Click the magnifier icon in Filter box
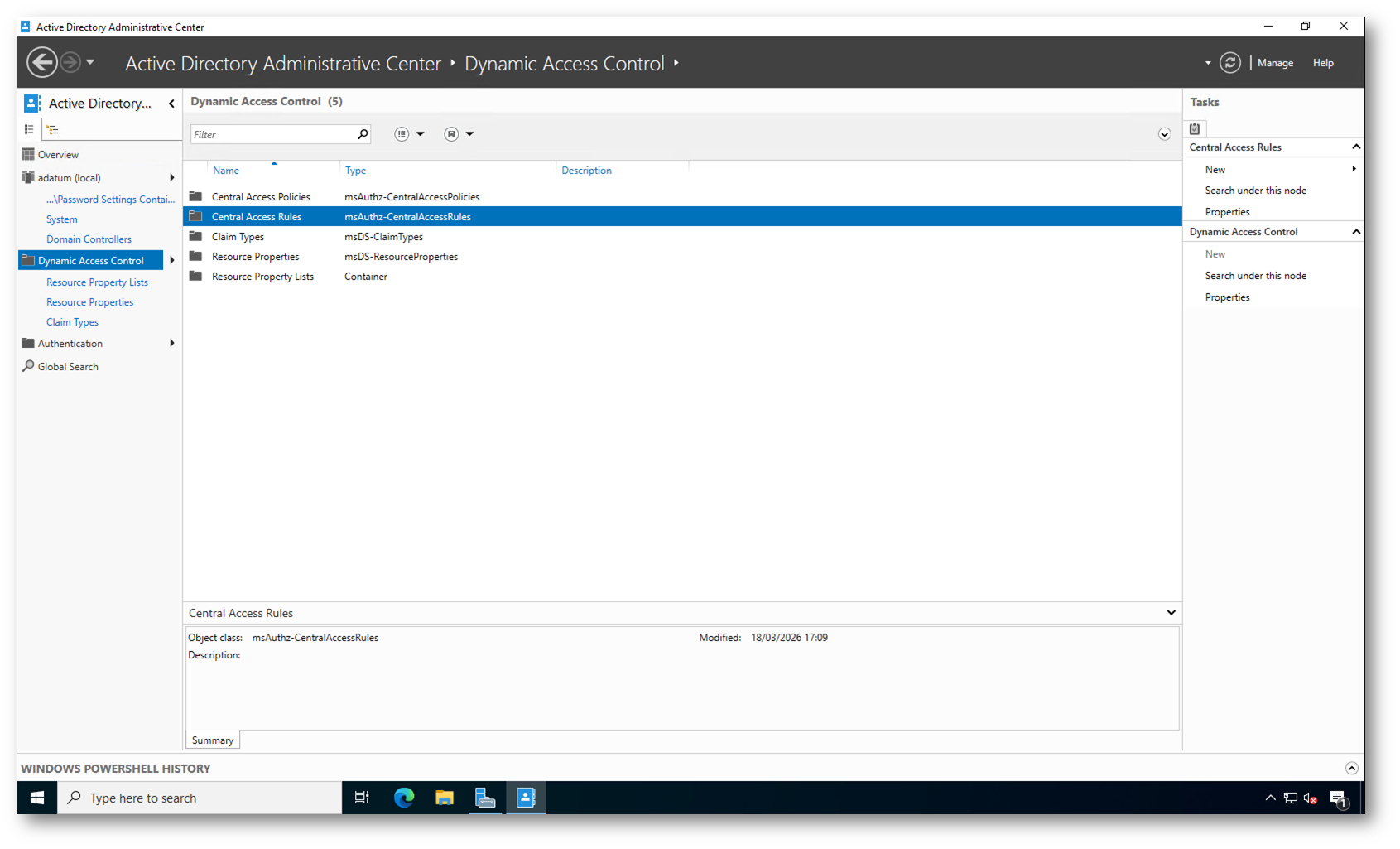This screenshot has width=1400, height=849. 362,134
